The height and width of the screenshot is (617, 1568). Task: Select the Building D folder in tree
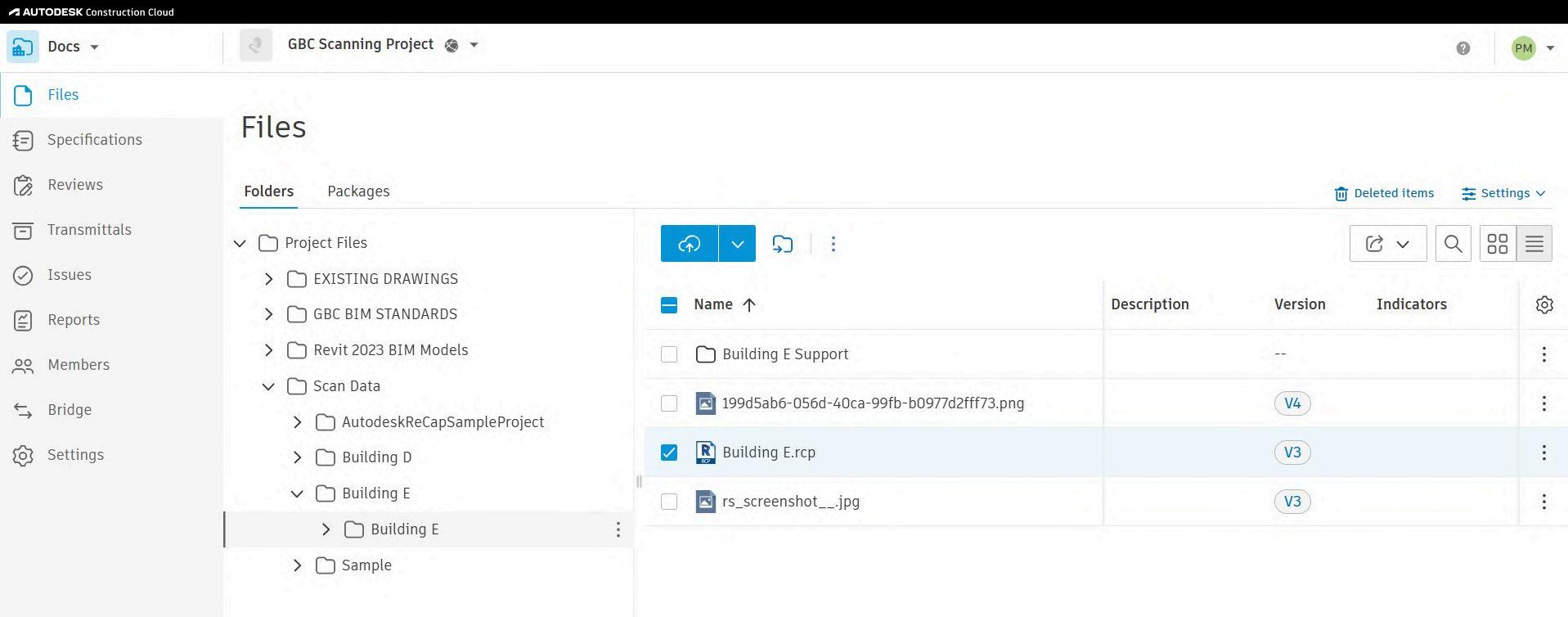tap(376, 457)
